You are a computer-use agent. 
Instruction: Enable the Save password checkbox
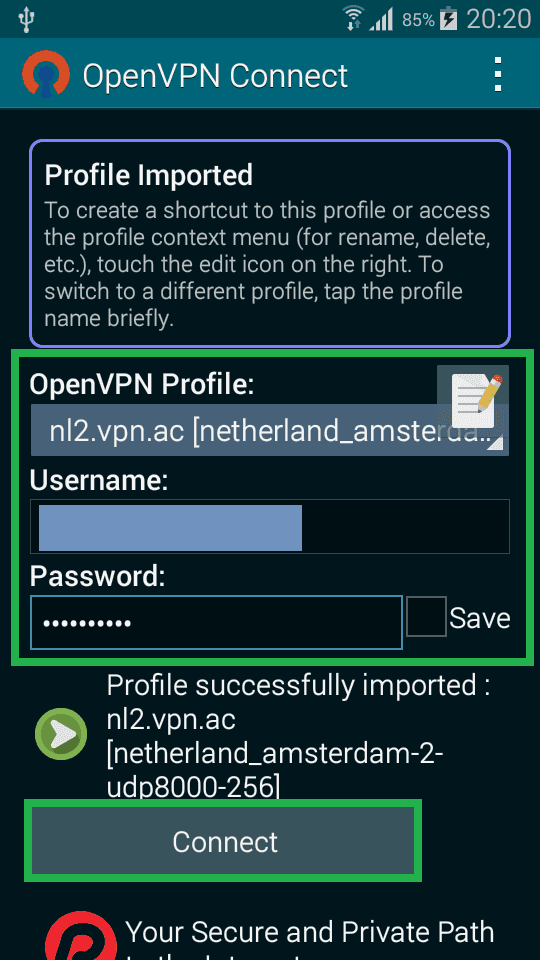click(426, 617)
